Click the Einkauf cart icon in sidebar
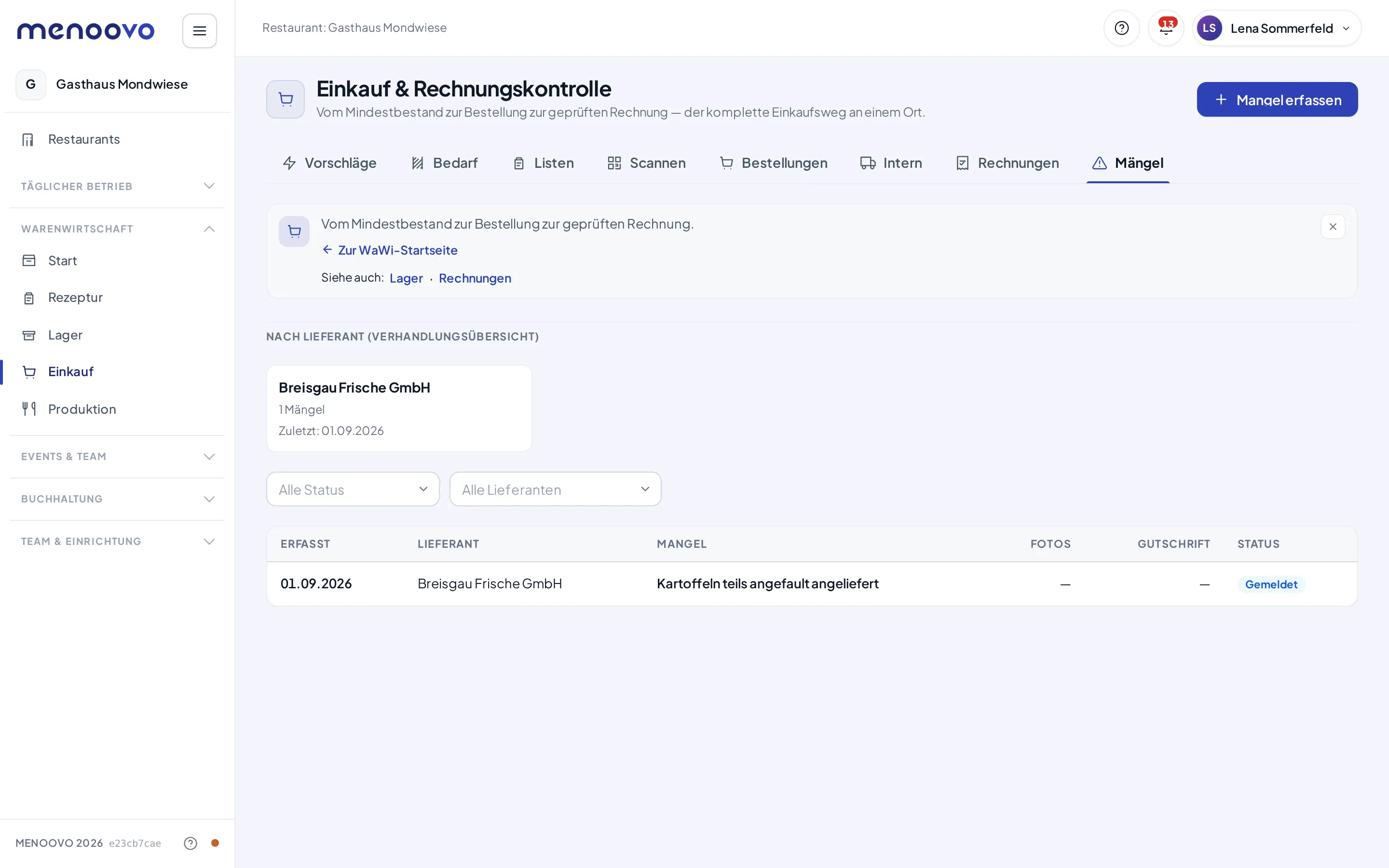Image resolution: width=1389 pixels, height=868 pixels. pyautogui.click(x=29, y=372)
